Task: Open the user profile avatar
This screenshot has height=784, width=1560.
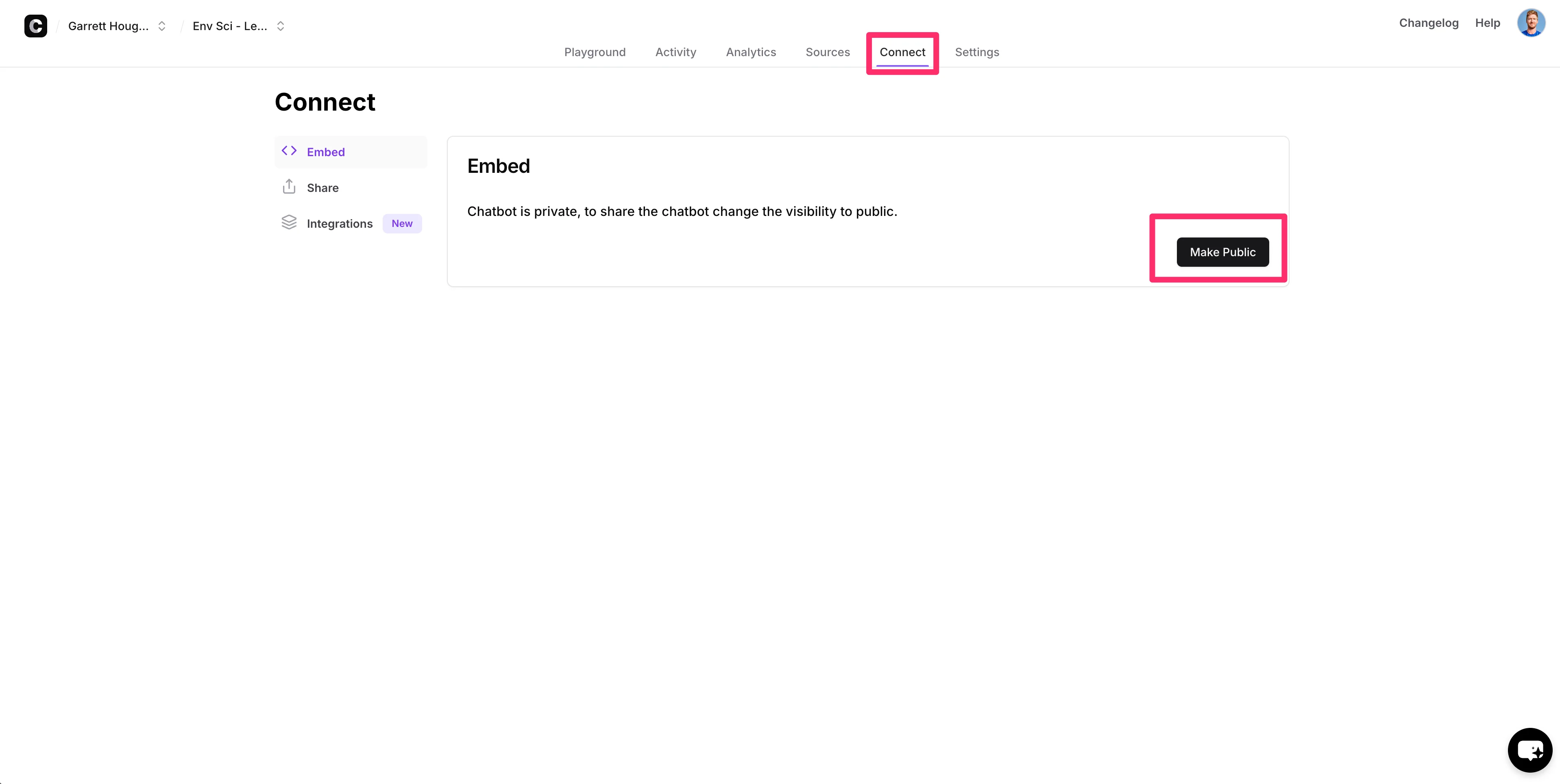Action: click(x=1530, y=23)
